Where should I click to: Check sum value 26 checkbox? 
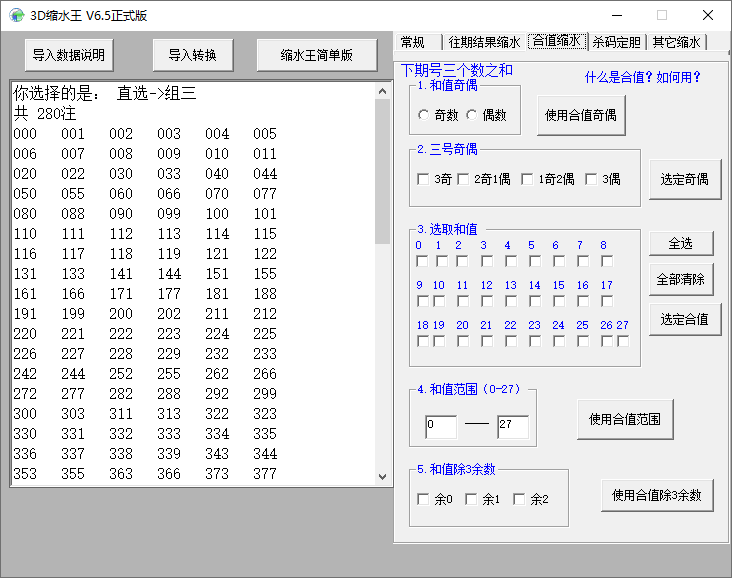point(607,341)
